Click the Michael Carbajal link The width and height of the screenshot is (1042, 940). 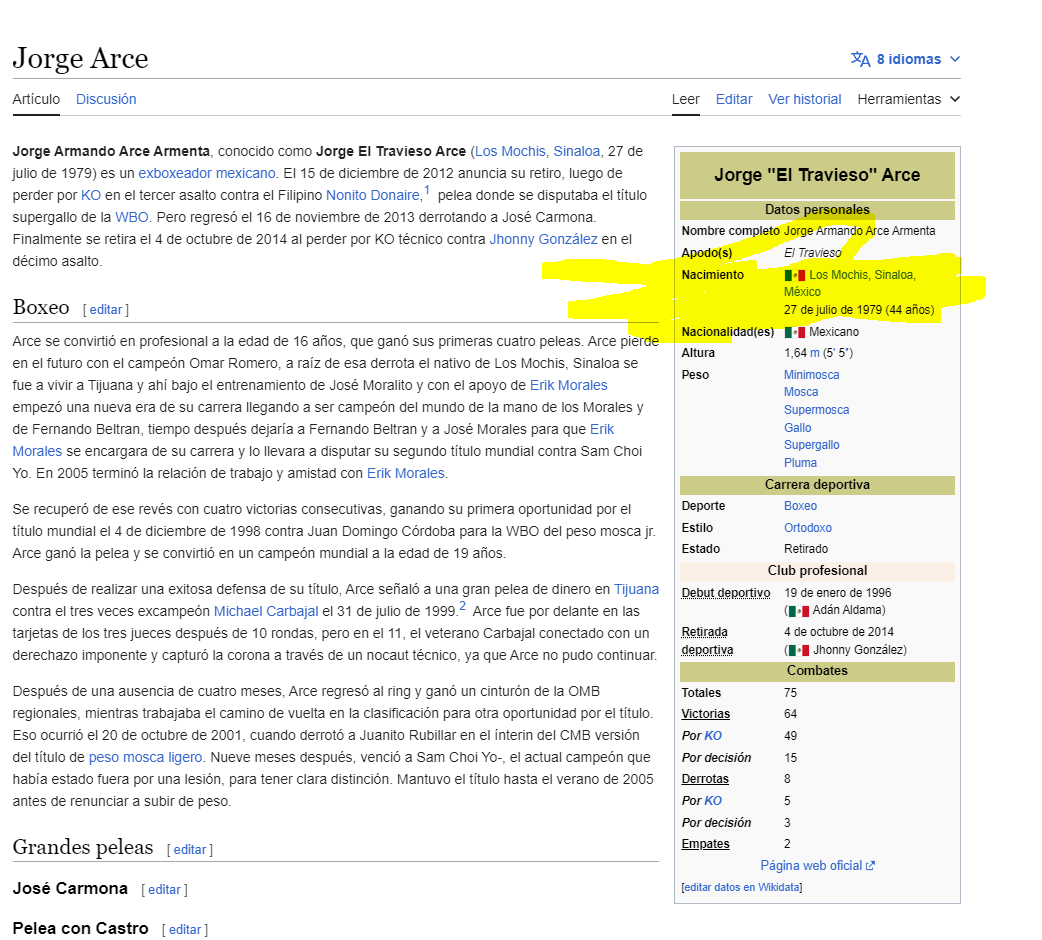point(266,611)
